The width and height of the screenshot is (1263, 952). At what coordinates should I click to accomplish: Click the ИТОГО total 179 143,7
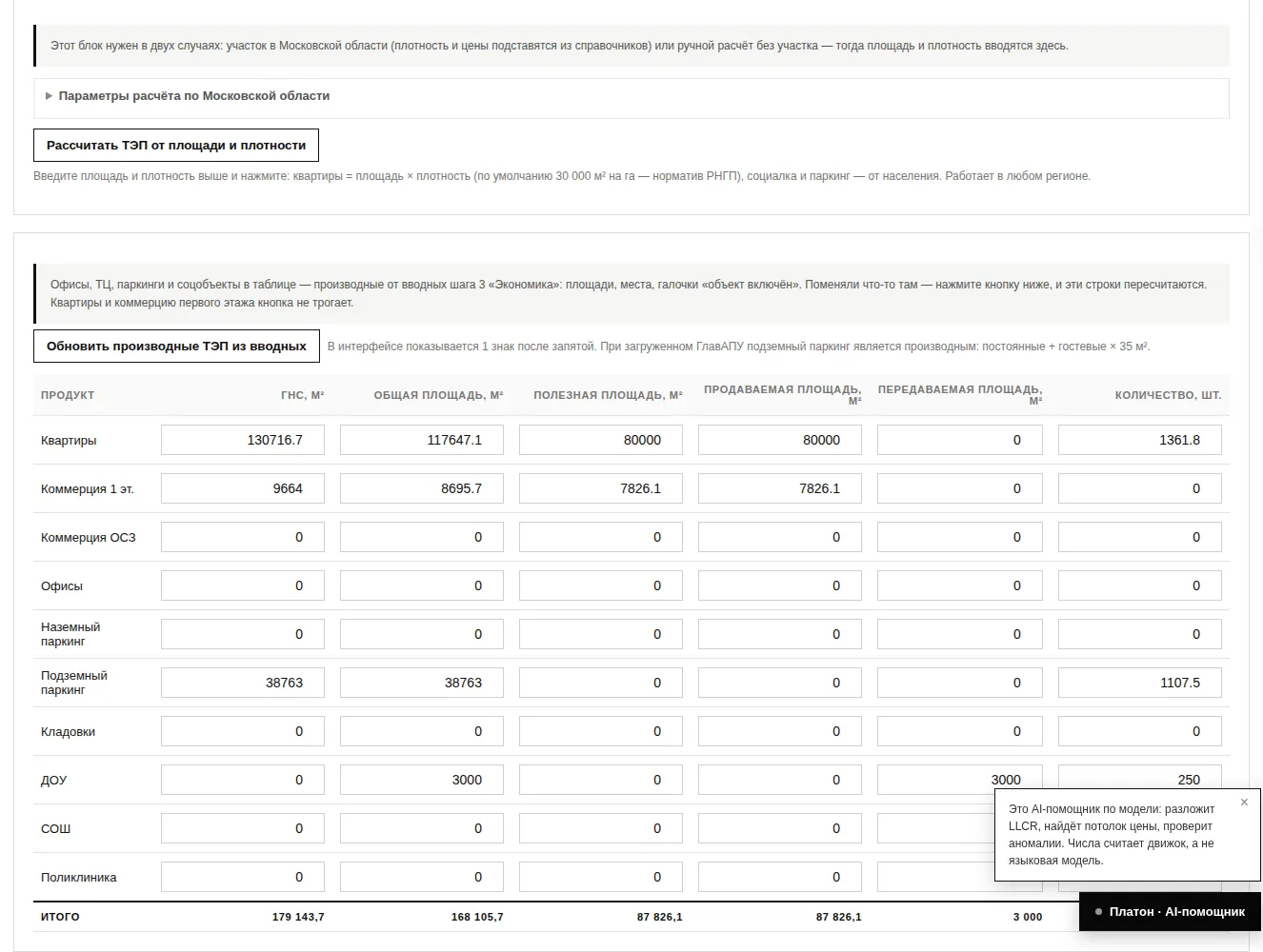[x=298, y=917]
